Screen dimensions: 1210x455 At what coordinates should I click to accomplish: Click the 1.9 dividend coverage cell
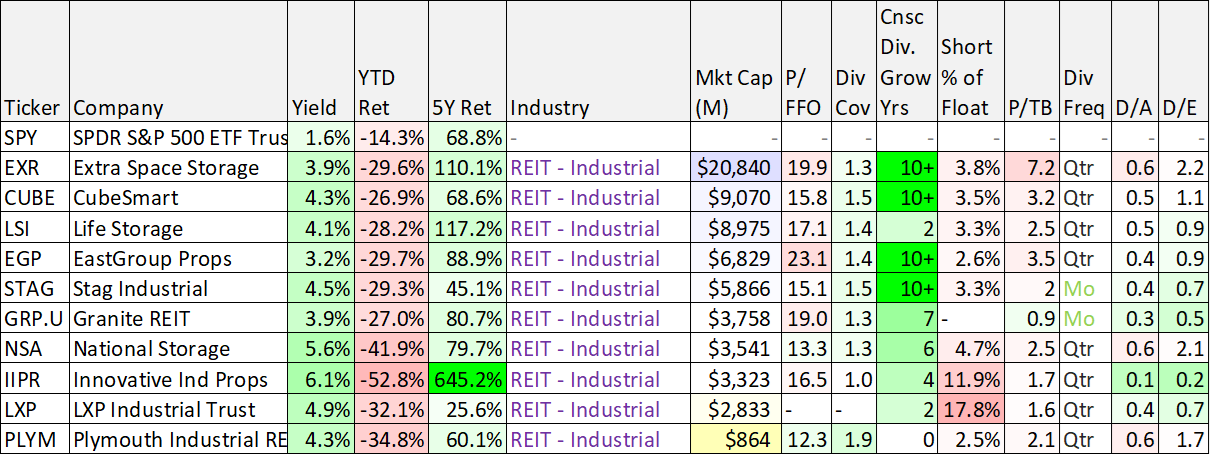point(853,439)
